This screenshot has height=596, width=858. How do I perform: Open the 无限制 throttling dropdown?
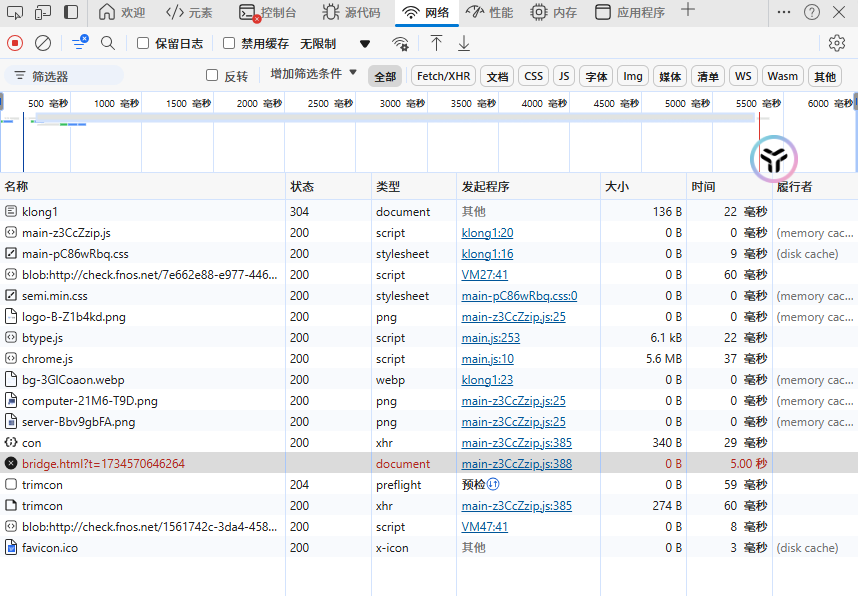coord(335,44)
